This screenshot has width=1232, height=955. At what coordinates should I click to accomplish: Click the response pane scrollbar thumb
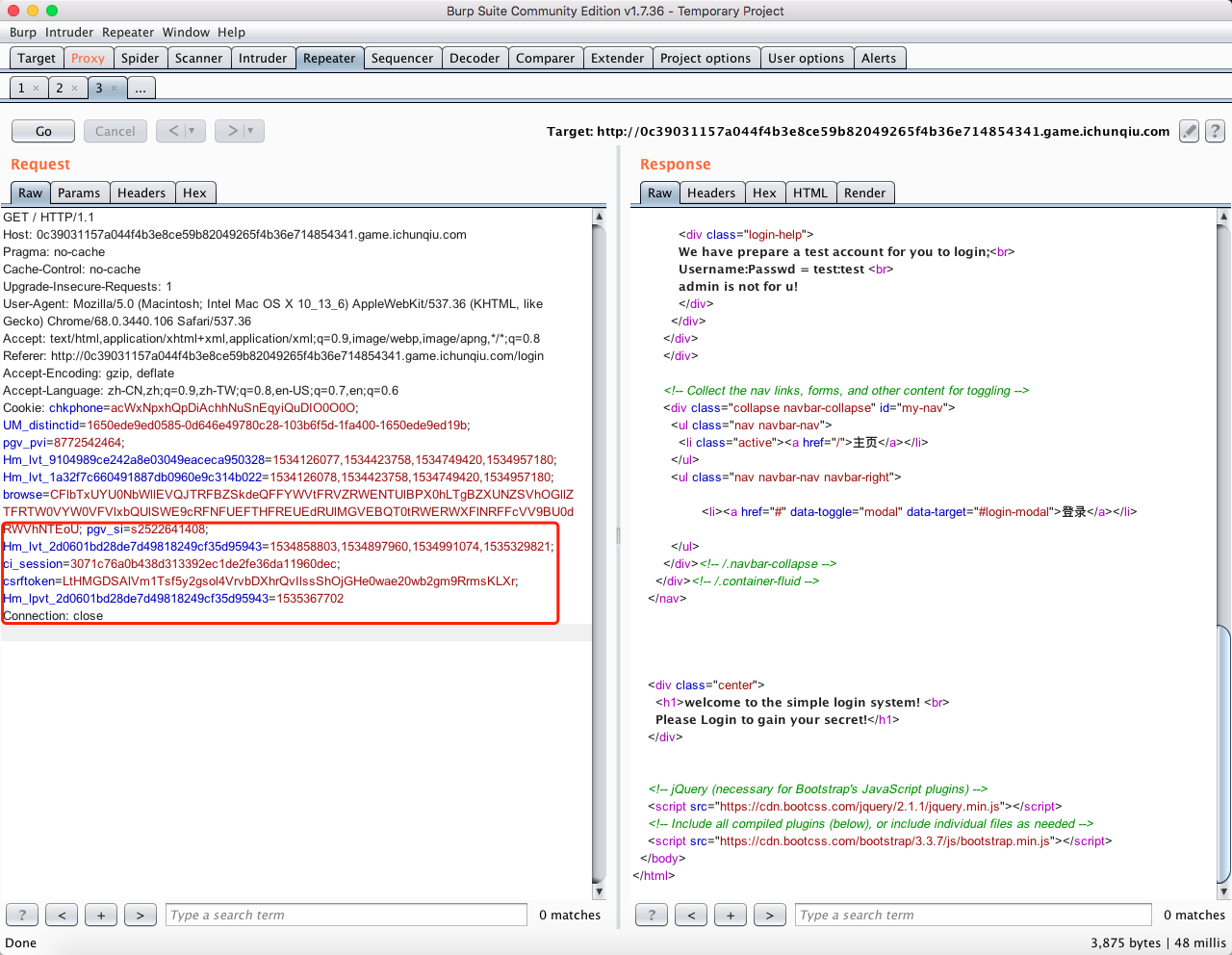click(1223, 754)
